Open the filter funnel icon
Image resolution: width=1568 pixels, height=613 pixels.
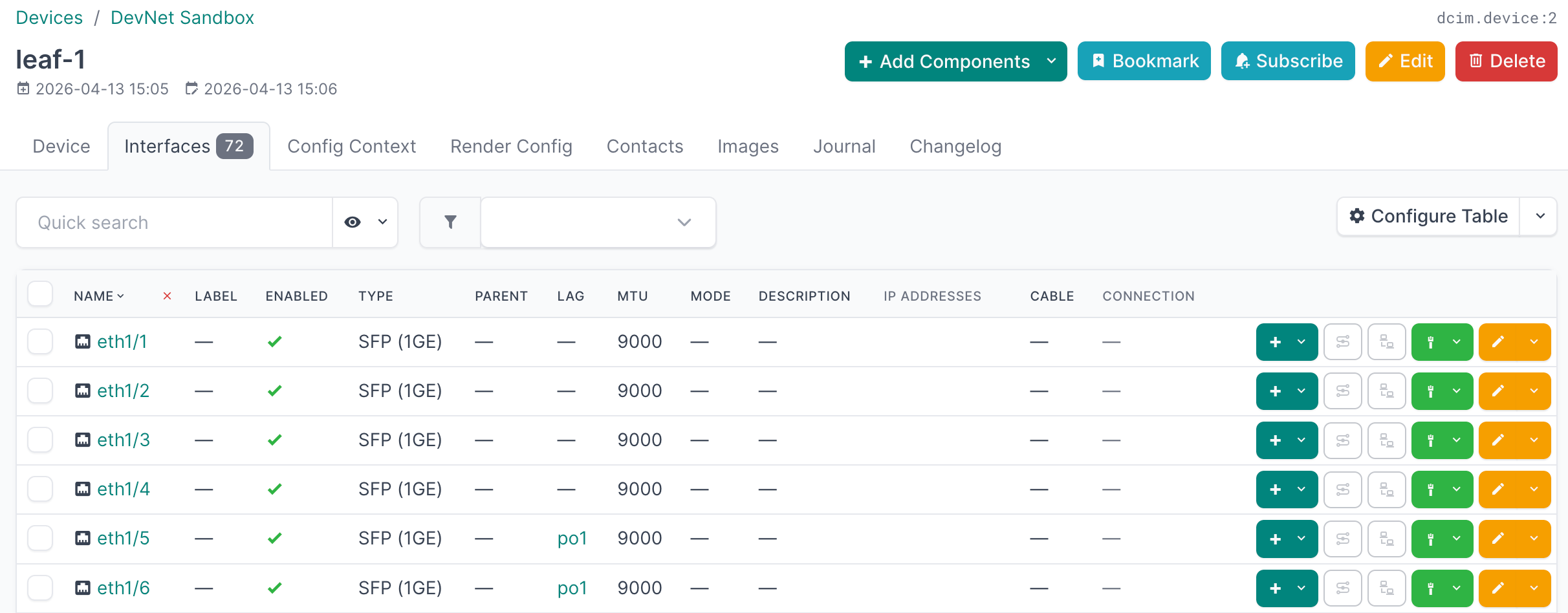(450, 222)
